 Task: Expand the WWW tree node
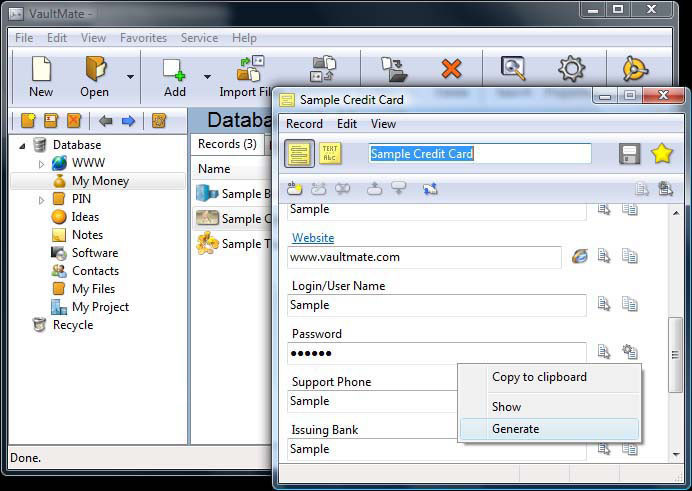coord(41,163)
